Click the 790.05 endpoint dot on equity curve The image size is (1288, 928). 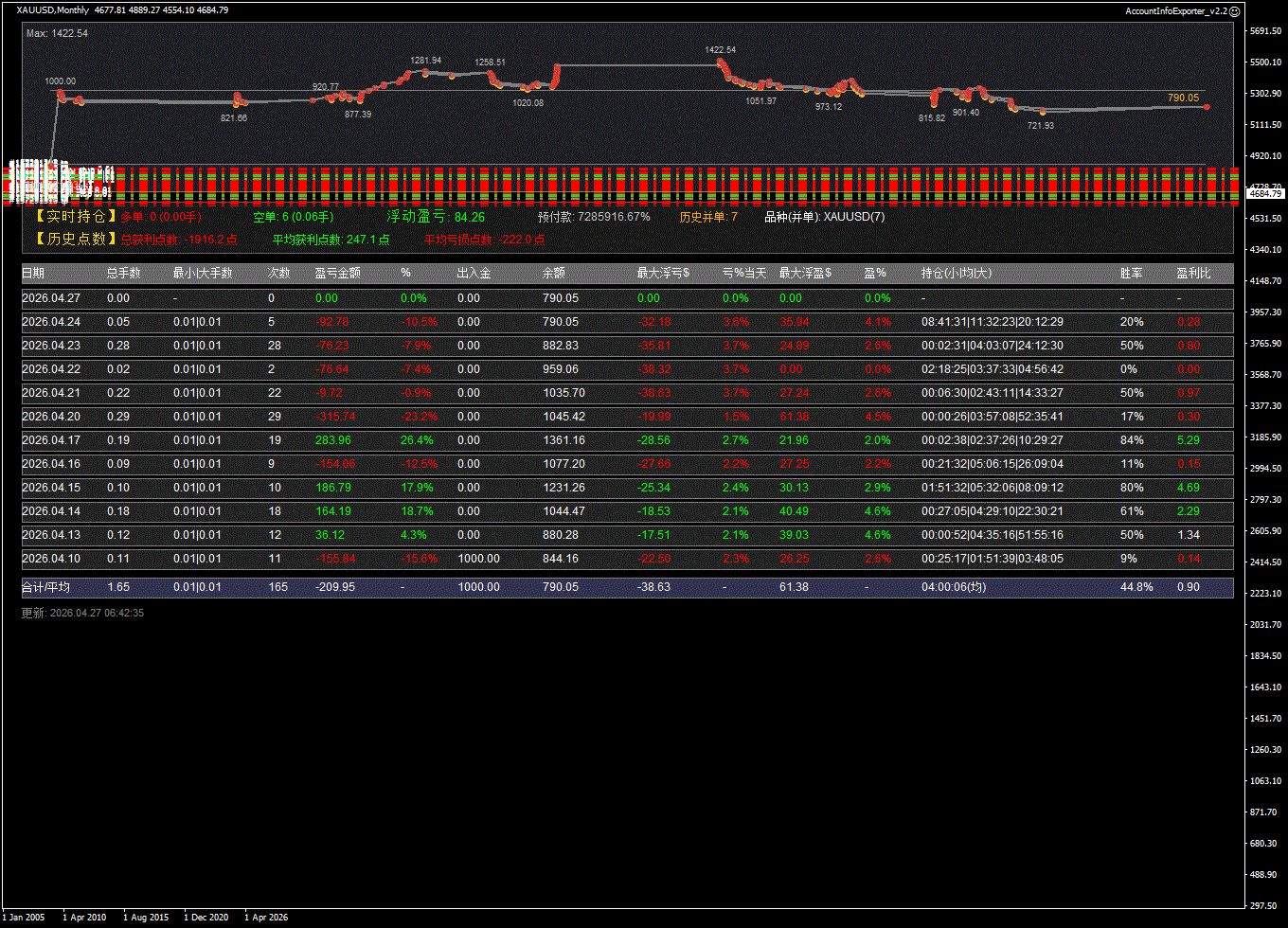tap(1207, 107)
